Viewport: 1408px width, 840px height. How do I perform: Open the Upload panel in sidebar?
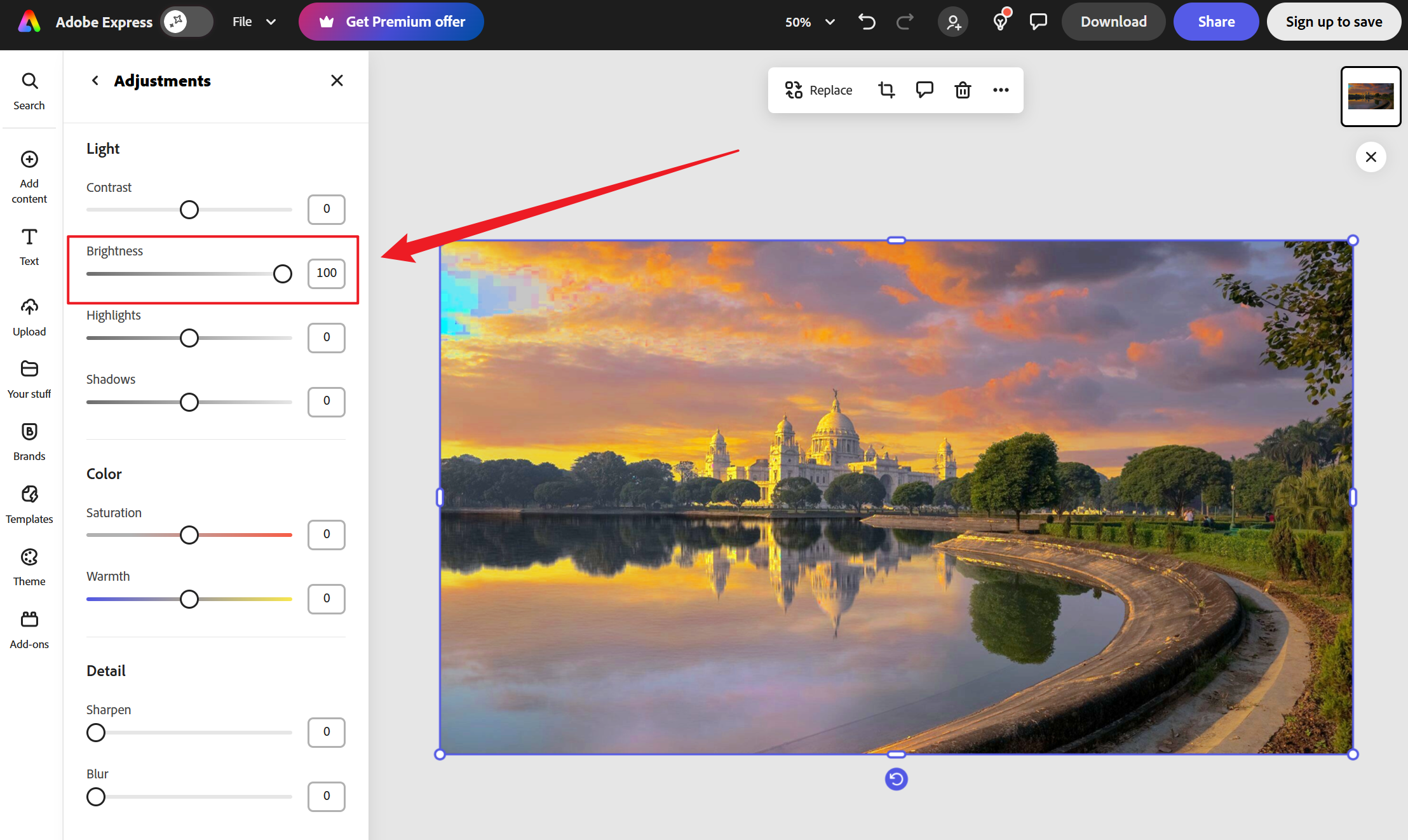29,316
